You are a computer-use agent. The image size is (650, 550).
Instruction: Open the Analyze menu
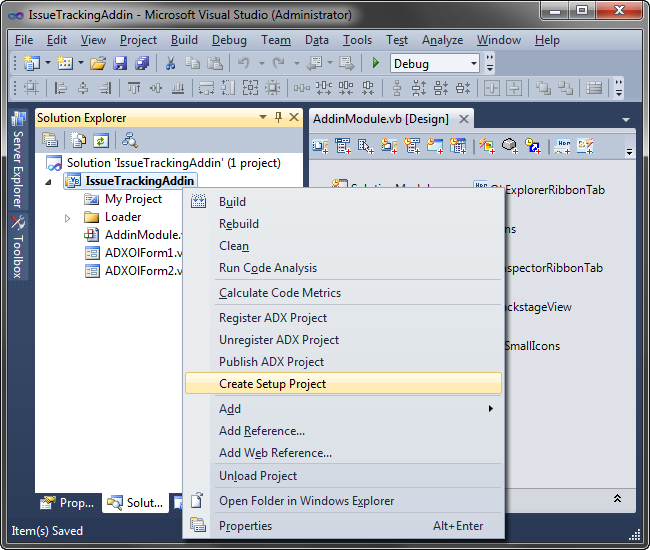(442, 40)
